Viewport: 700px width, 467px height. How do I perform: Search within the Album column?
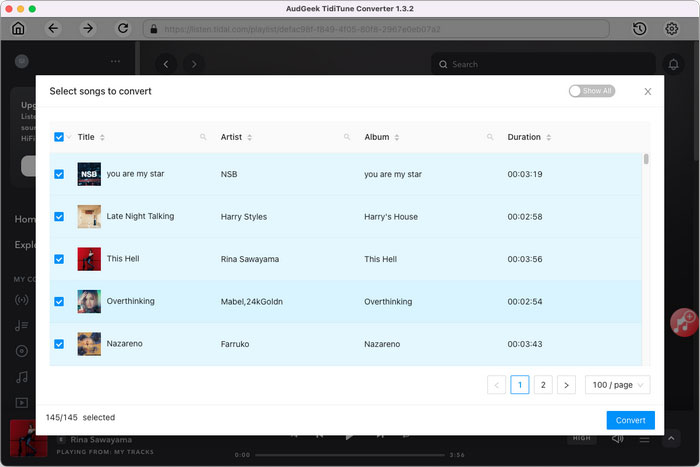click(x=490, y=137)
